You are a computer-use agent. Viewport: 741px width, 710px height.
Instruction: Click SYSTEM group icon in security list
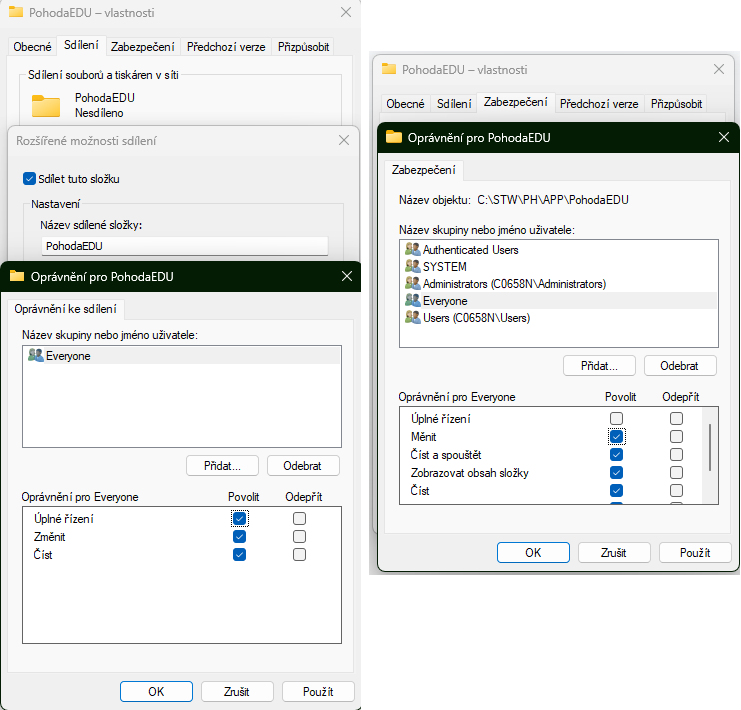point(413,266)
